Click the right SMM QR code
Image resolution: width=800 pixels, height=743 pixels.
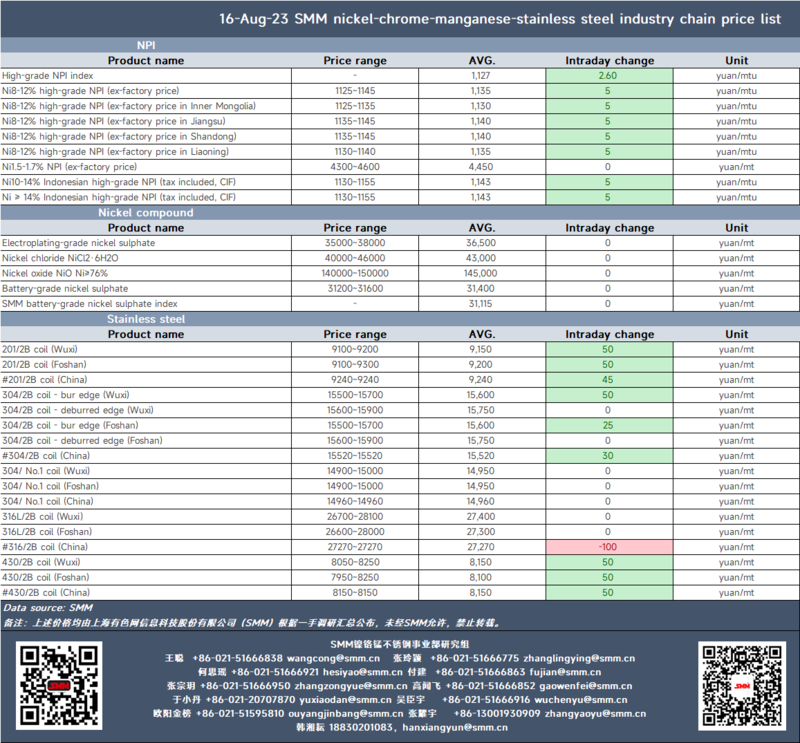[x=742, y=685]
